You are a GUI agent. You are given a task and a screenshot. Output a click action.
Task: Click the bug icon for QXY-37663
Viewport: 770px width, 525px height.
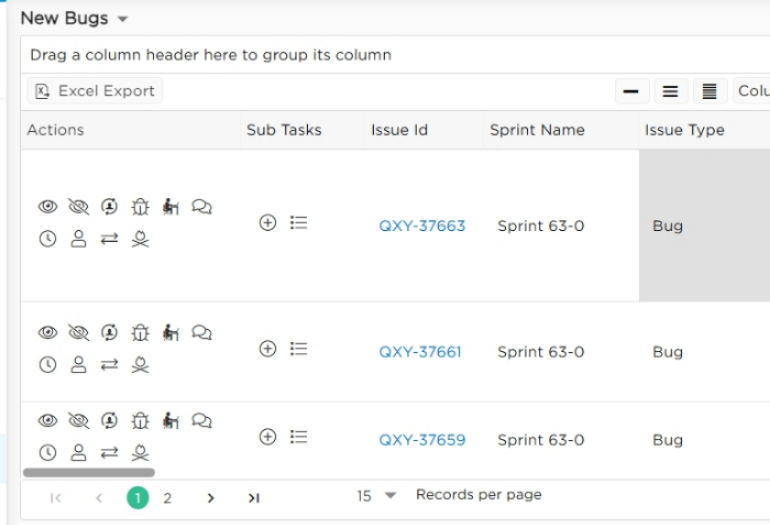pos(140,207)
